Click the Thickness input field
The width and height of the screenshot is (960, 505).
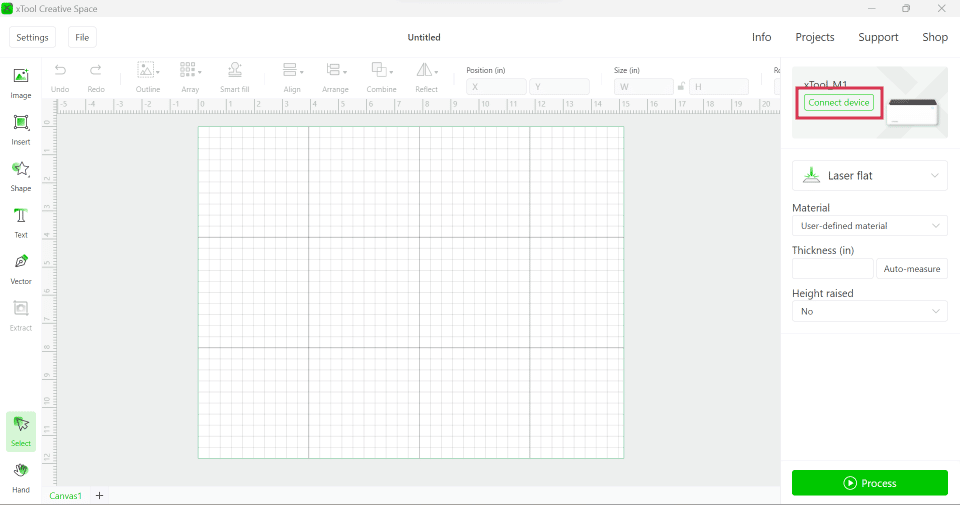point(833,269)
